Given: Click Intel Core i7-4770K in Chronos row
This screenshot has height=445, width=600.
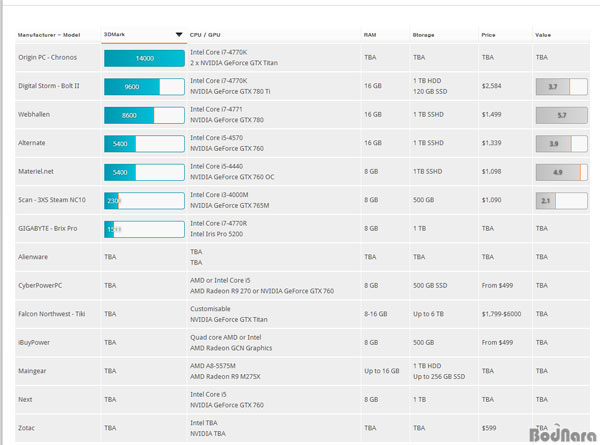Looking at the screenshot, I should coord(218,52).
